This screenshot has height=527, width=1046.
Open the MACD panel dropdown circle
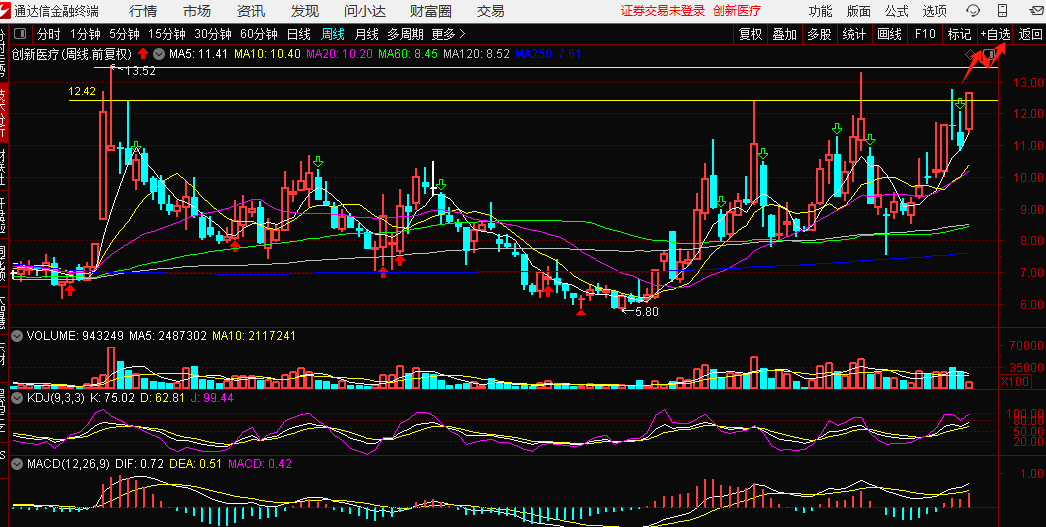click(x=17, y=463)
